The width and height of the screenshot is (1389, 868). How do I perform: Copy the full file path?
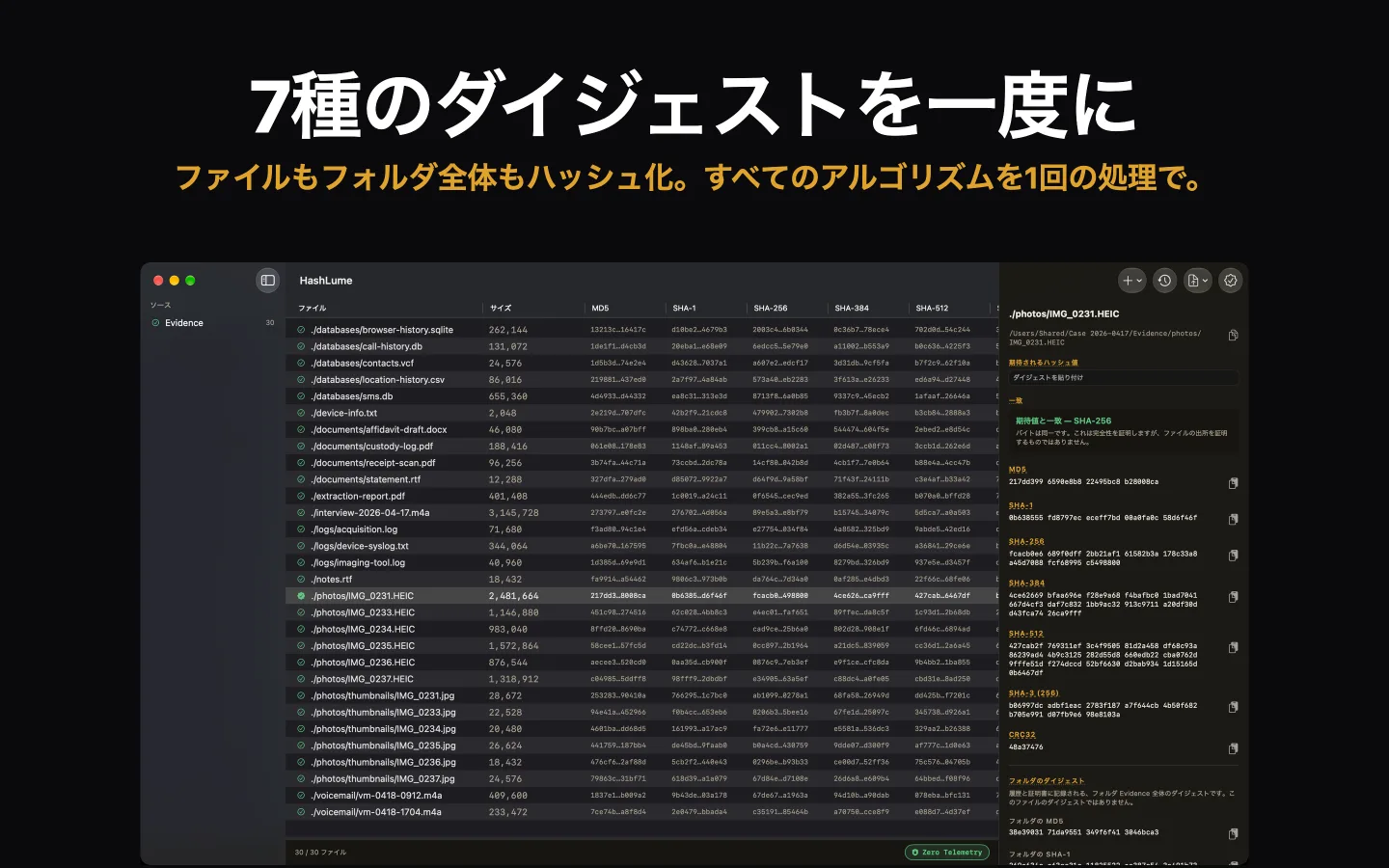click(x=1233, y=336)
